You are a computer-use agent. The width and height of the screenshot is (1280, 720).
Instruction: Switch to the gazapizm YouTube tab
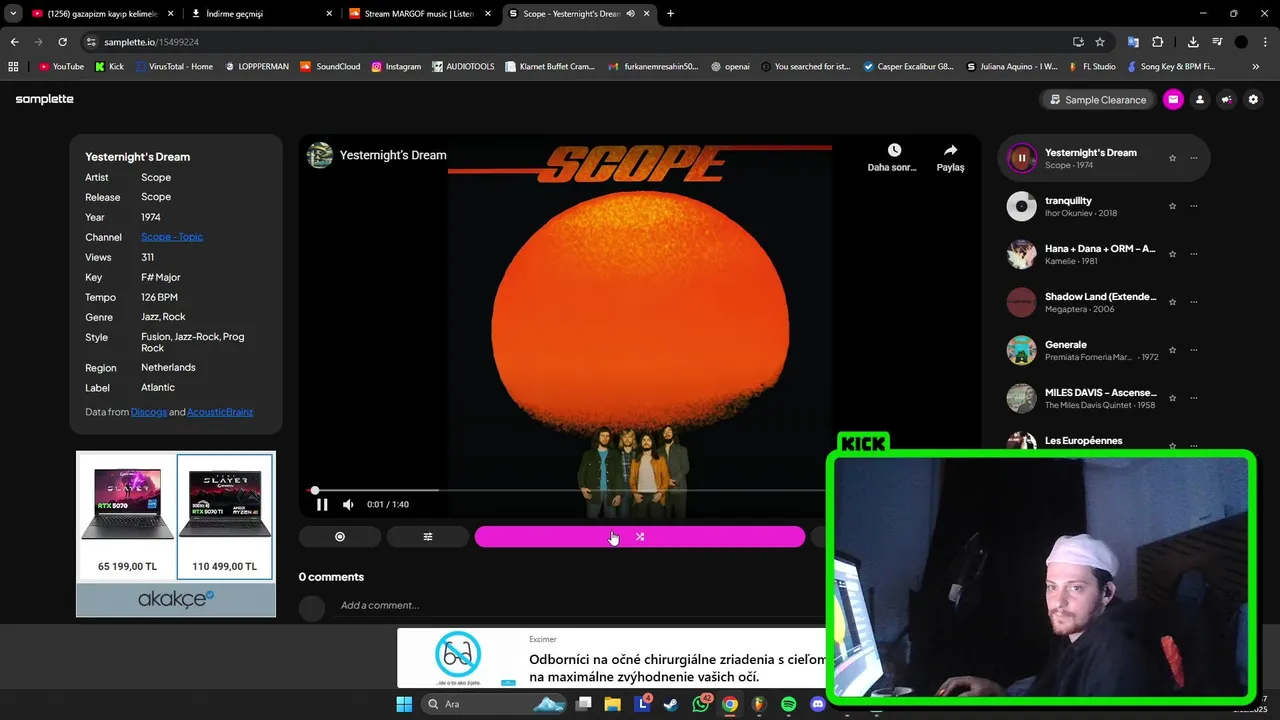pyautogui.click(x=102, y=14)
